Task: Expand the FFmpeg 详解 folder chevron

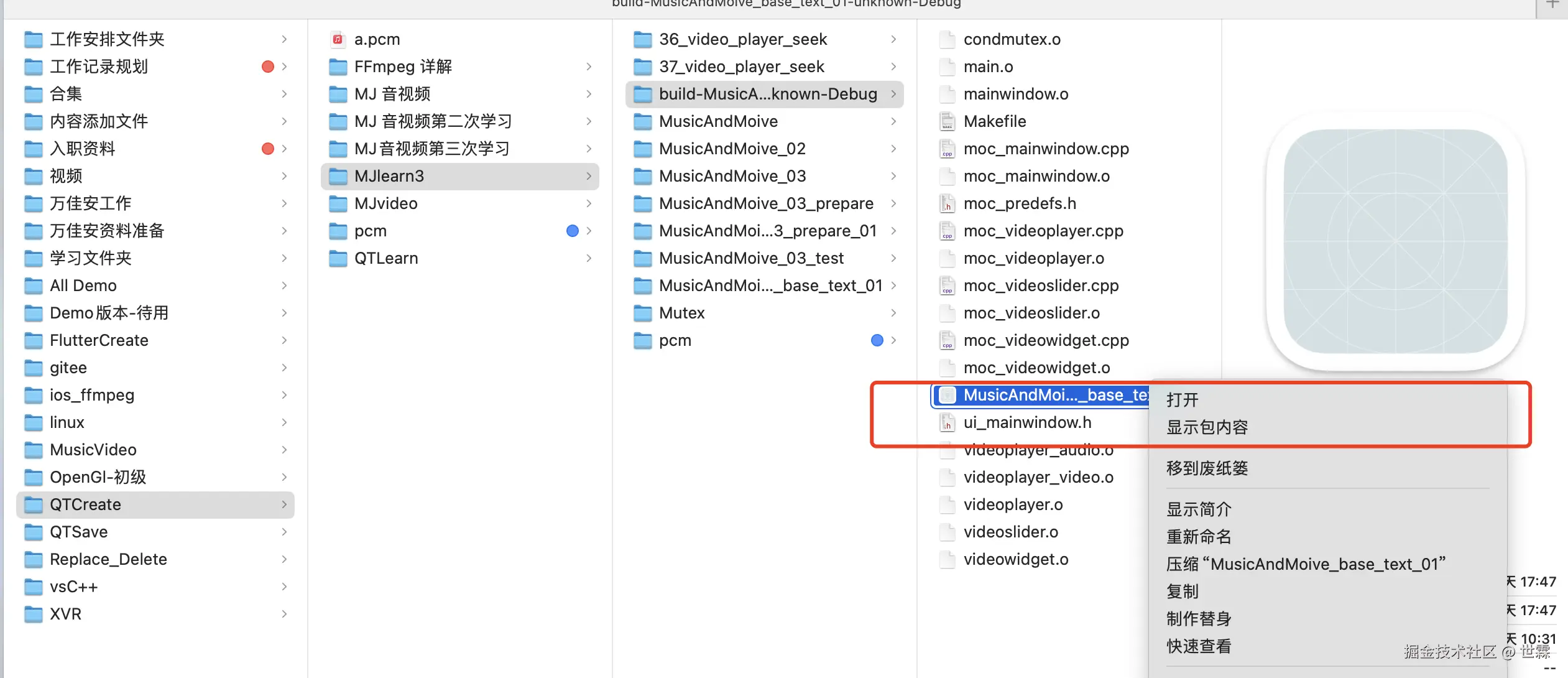Action: pyautogui.click(x=589, y=67)
